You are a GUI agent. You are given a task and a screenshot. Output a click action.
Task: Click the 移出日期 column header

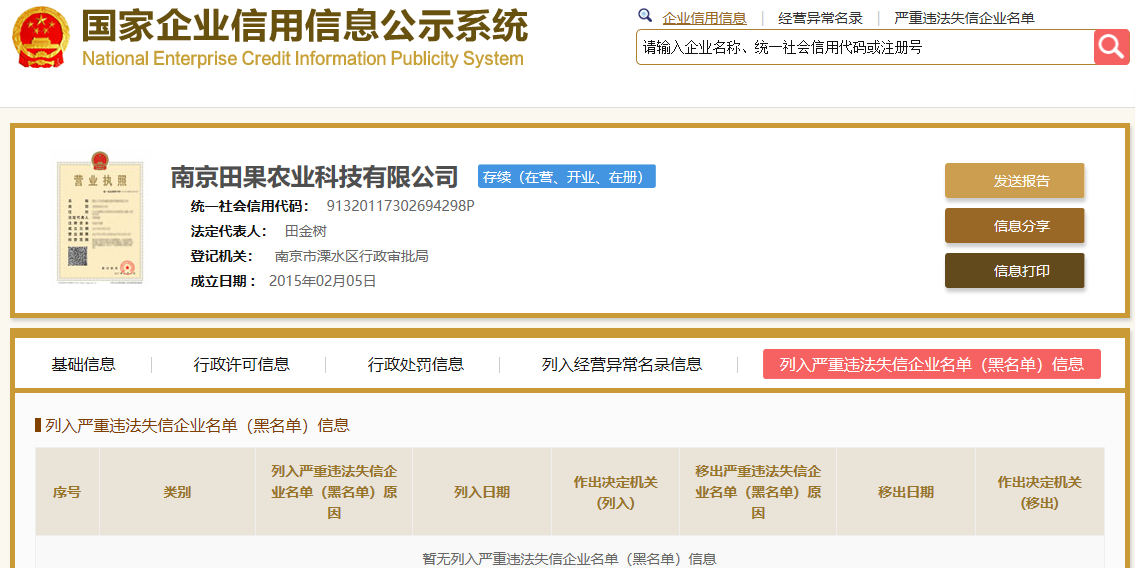pos(906,492)
